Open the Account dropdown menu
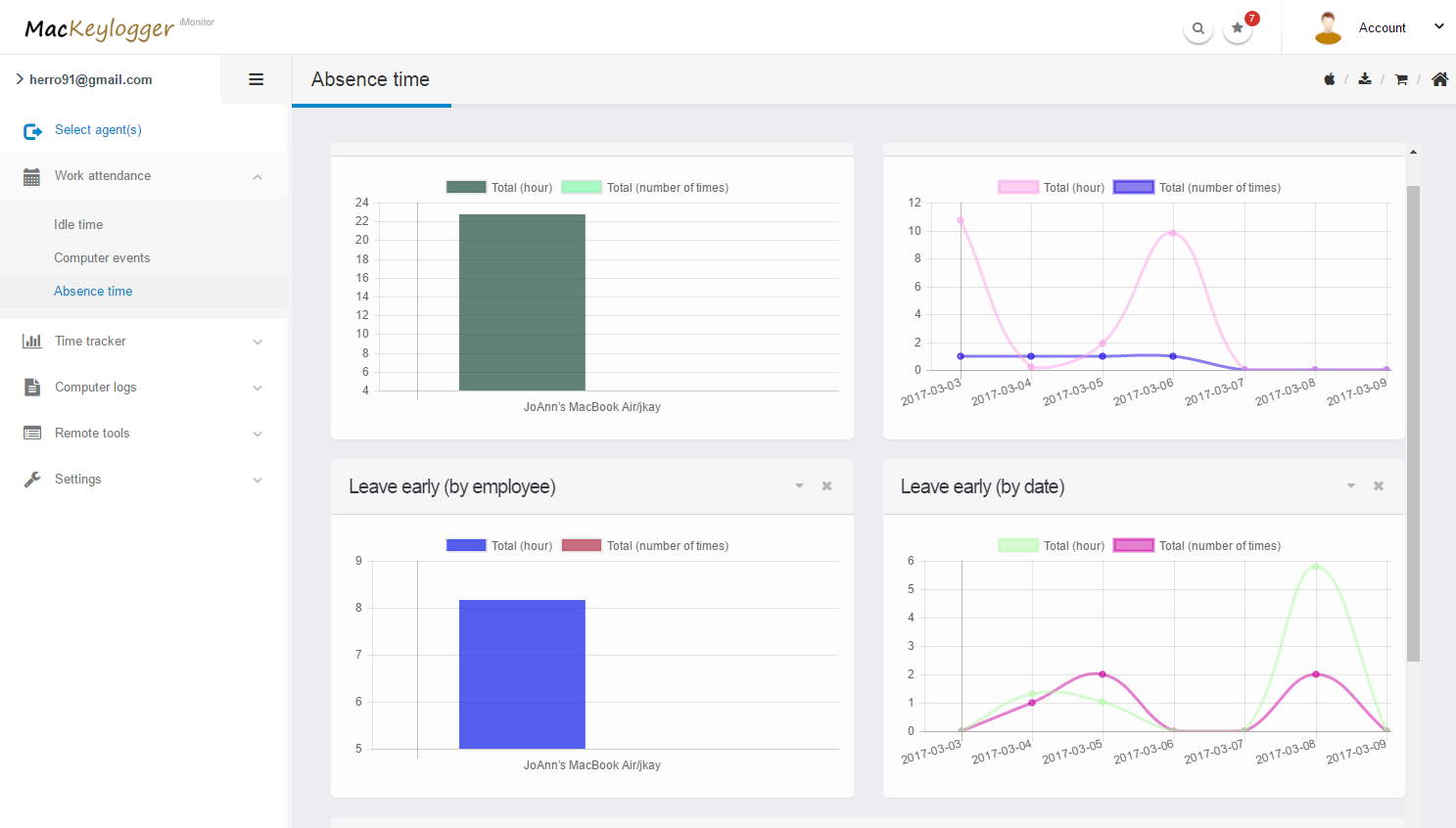This screenshot has width=1456, height=828. point(1381,28)
